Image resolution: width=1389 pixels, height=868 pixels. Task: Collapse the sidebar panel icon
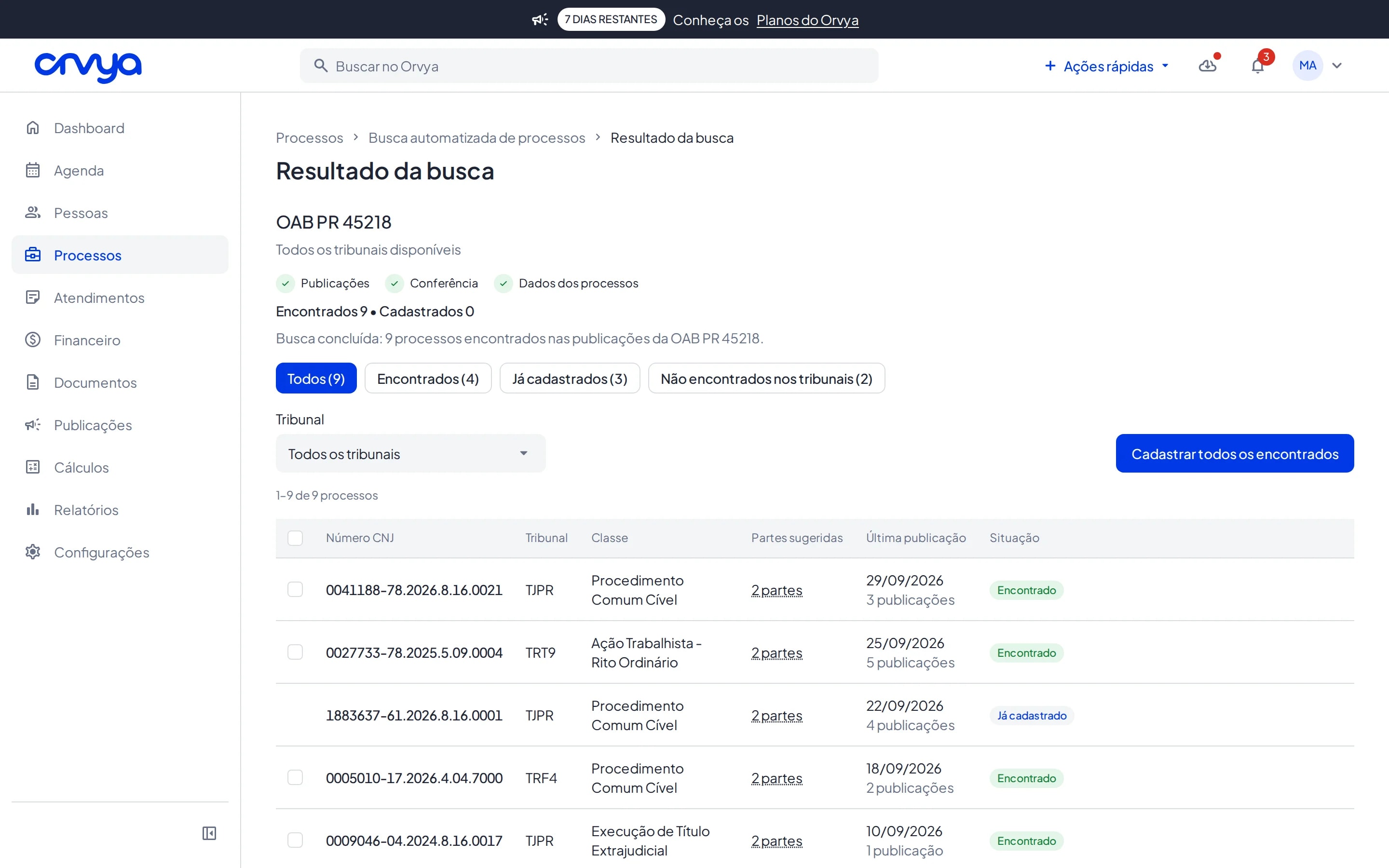pos(209,833)
